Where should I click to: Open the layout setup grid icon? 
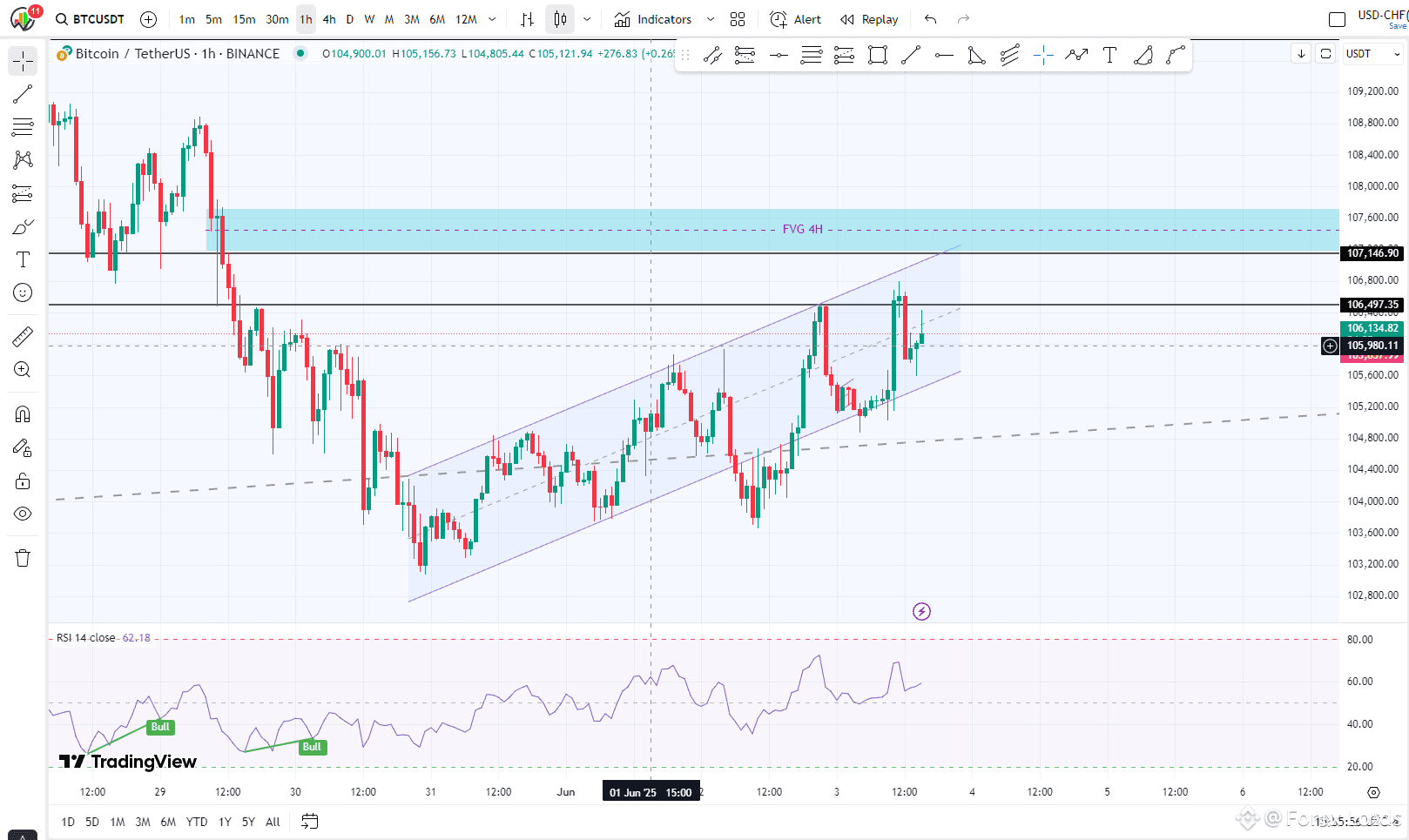coord(738,19)
